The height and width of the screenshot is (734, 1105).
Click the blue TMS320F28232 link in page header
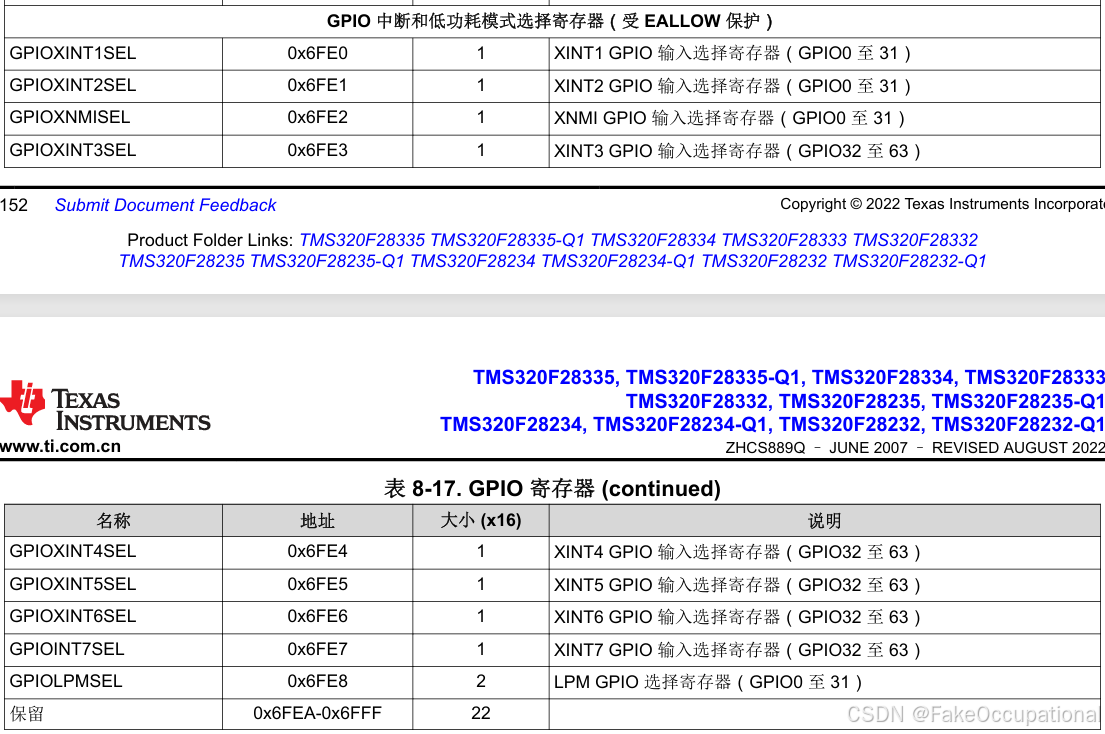[x=852, y=425]
